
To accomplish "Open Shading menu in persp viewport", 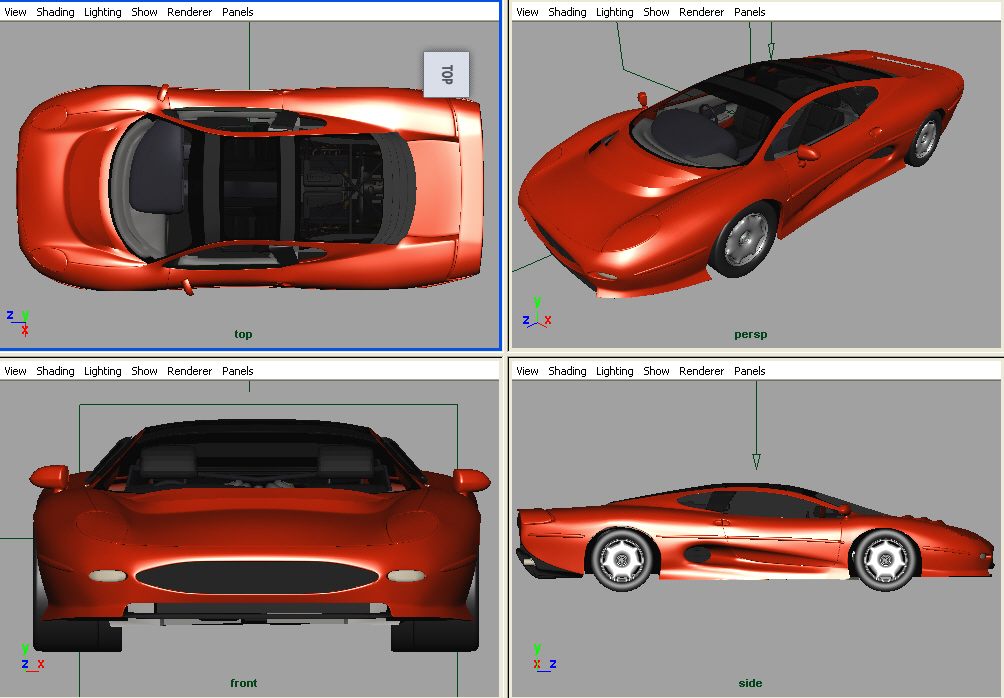I will pyautogui.click(x=567, y=12).
